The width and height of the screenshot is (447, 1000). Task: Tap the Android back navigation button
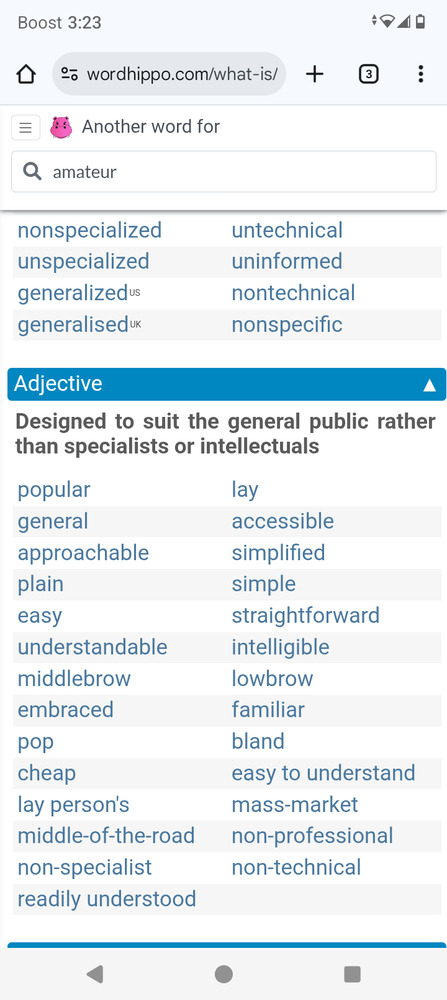[x=95, y=973]
